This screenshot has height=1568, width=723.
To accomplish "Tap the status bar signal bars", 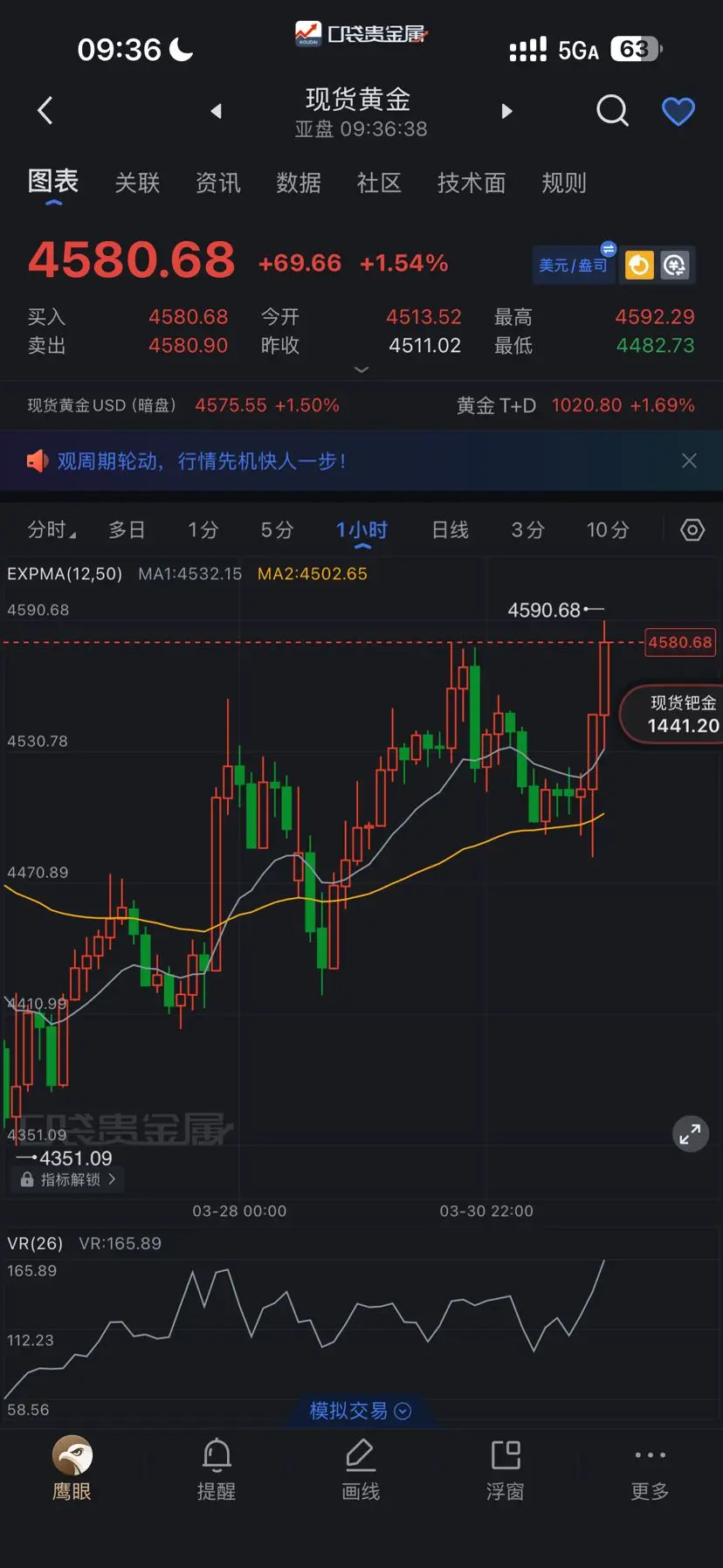I will click(528, 50).
